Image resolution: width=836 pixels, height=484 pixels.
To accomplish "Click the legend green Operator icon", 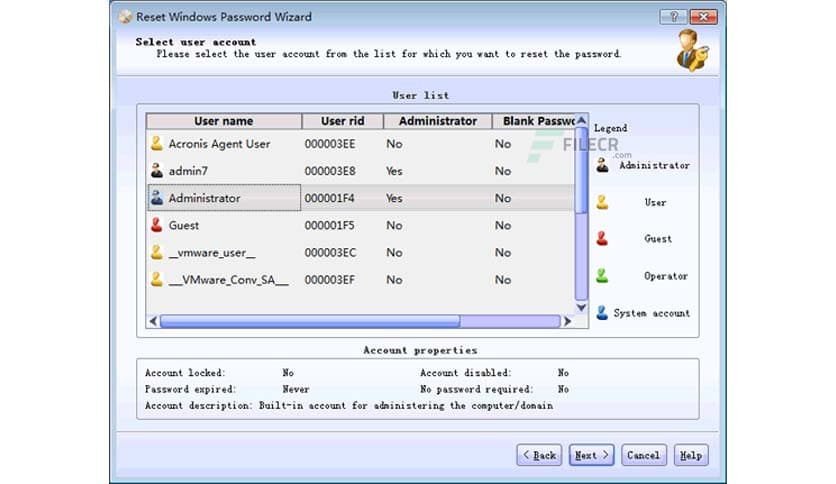I will [602, 276].
